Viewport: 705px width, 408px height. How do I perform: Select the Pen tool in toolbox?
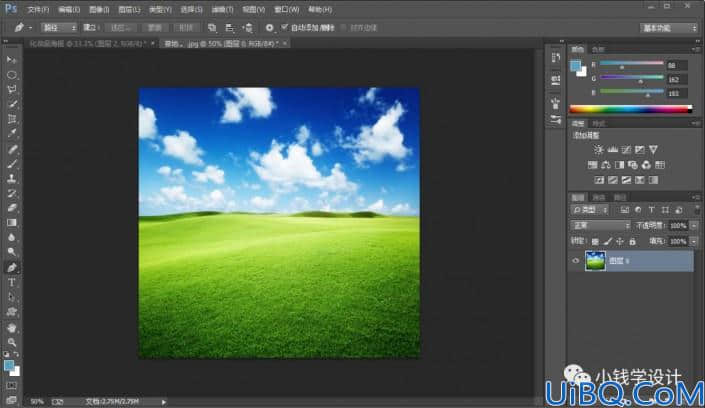click(x=12, y=268)
